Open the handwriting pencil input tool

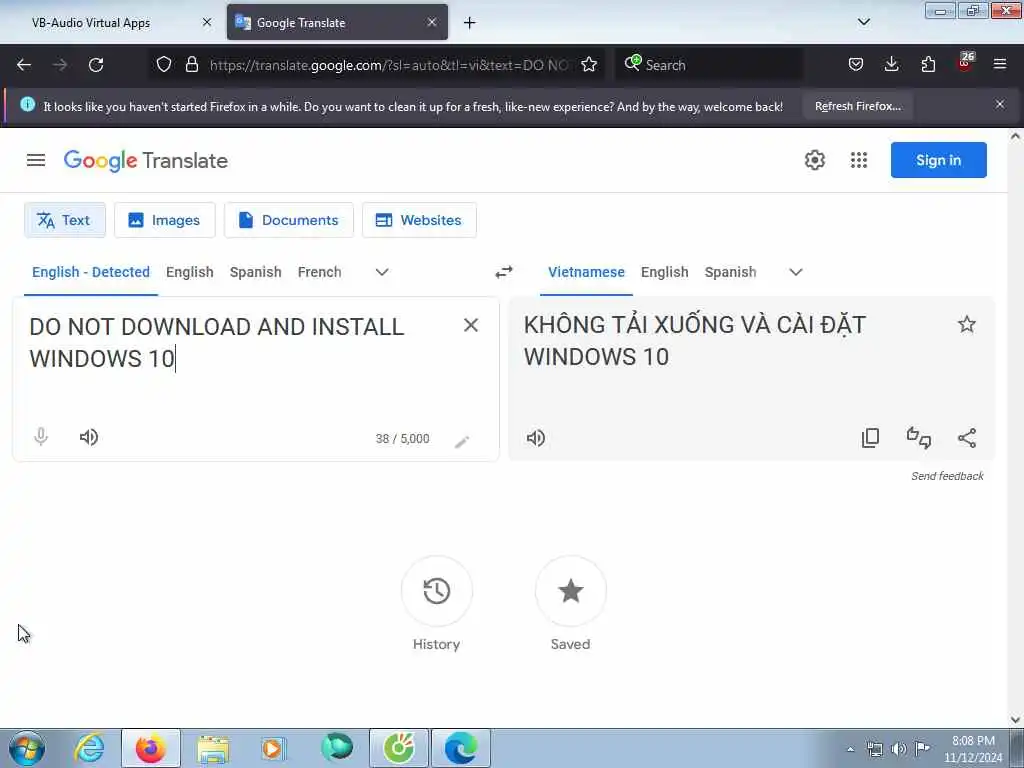(x=462, y=442)
